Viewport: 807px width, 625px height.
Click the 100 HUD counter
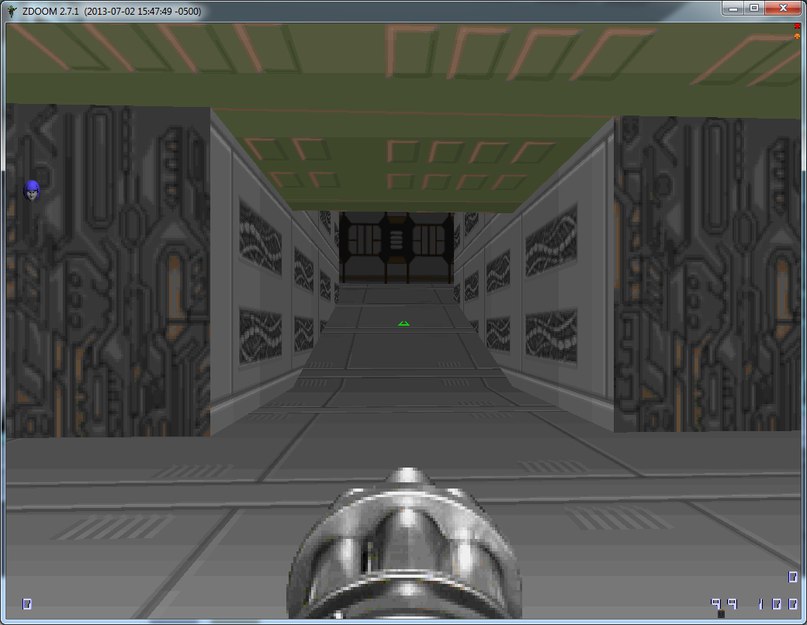(x=778, y=603)
